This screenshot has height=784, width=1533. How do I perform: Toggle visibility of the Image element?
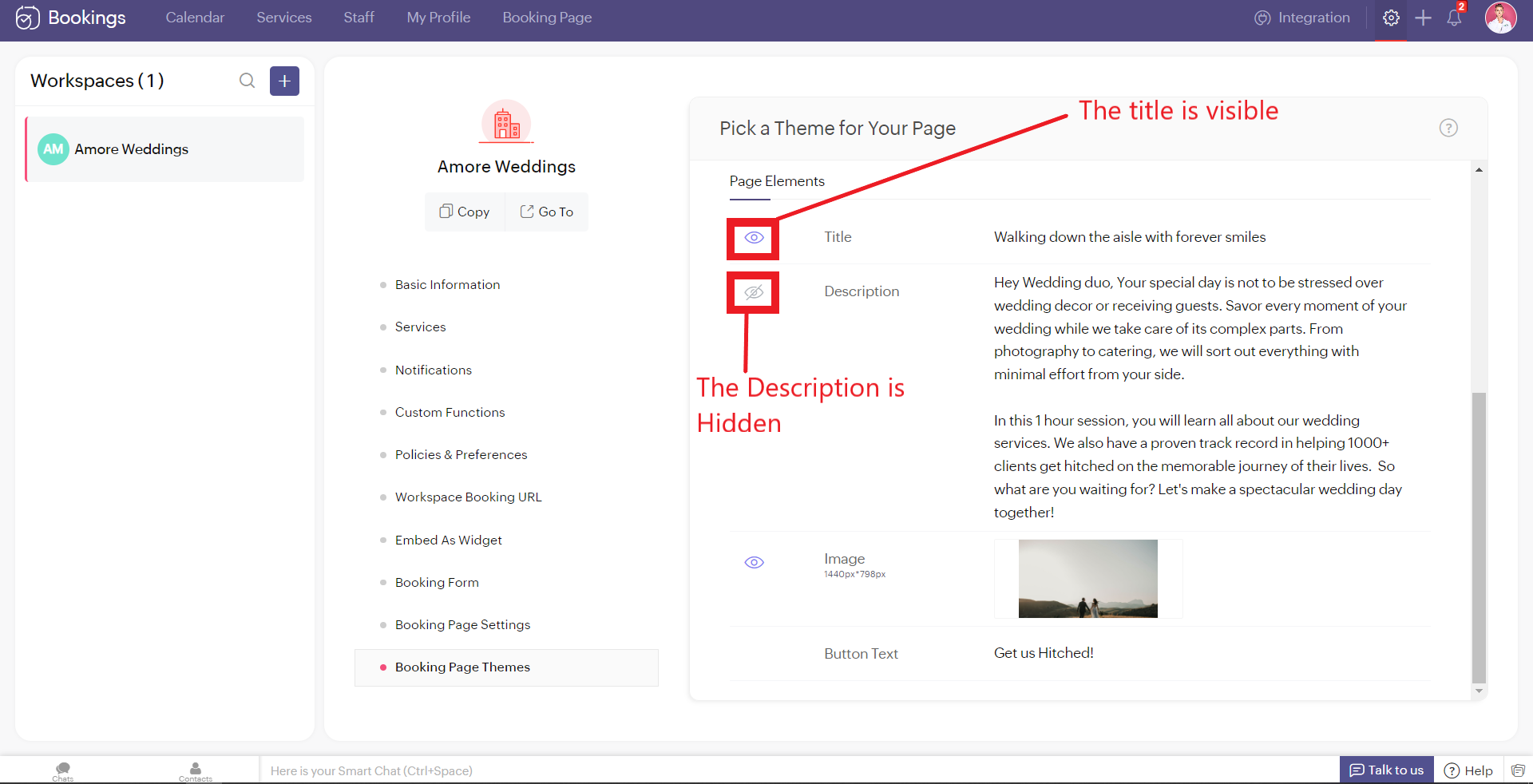tap(754, 563)
